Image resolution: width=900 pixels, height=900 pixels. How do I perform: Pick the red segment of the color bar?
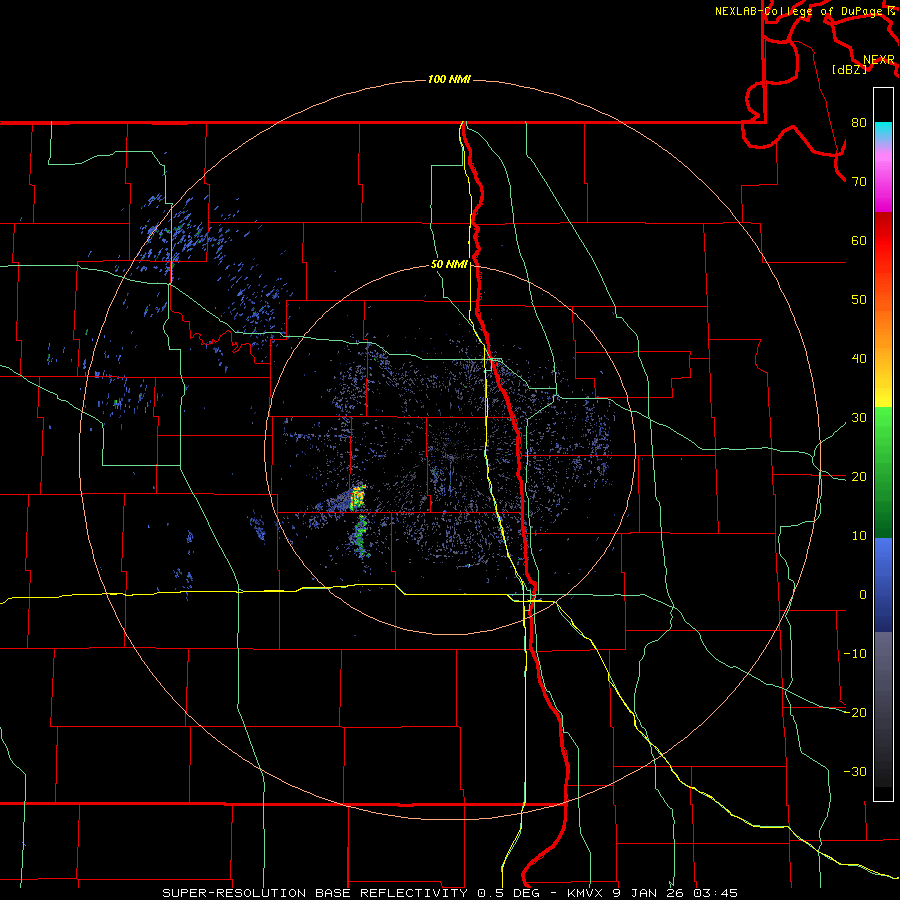pos(883,241)
